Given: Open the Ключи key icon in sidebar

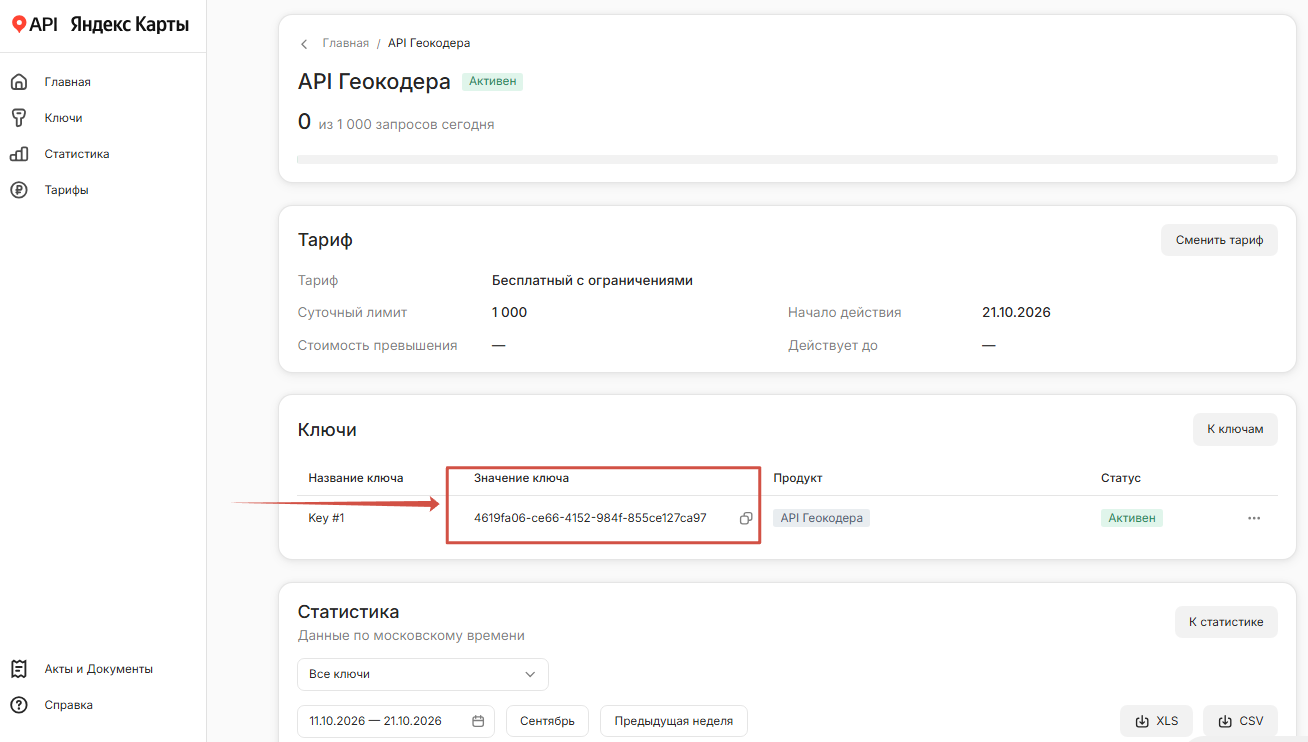Looking at the screenshot, I should pos(19,118).
